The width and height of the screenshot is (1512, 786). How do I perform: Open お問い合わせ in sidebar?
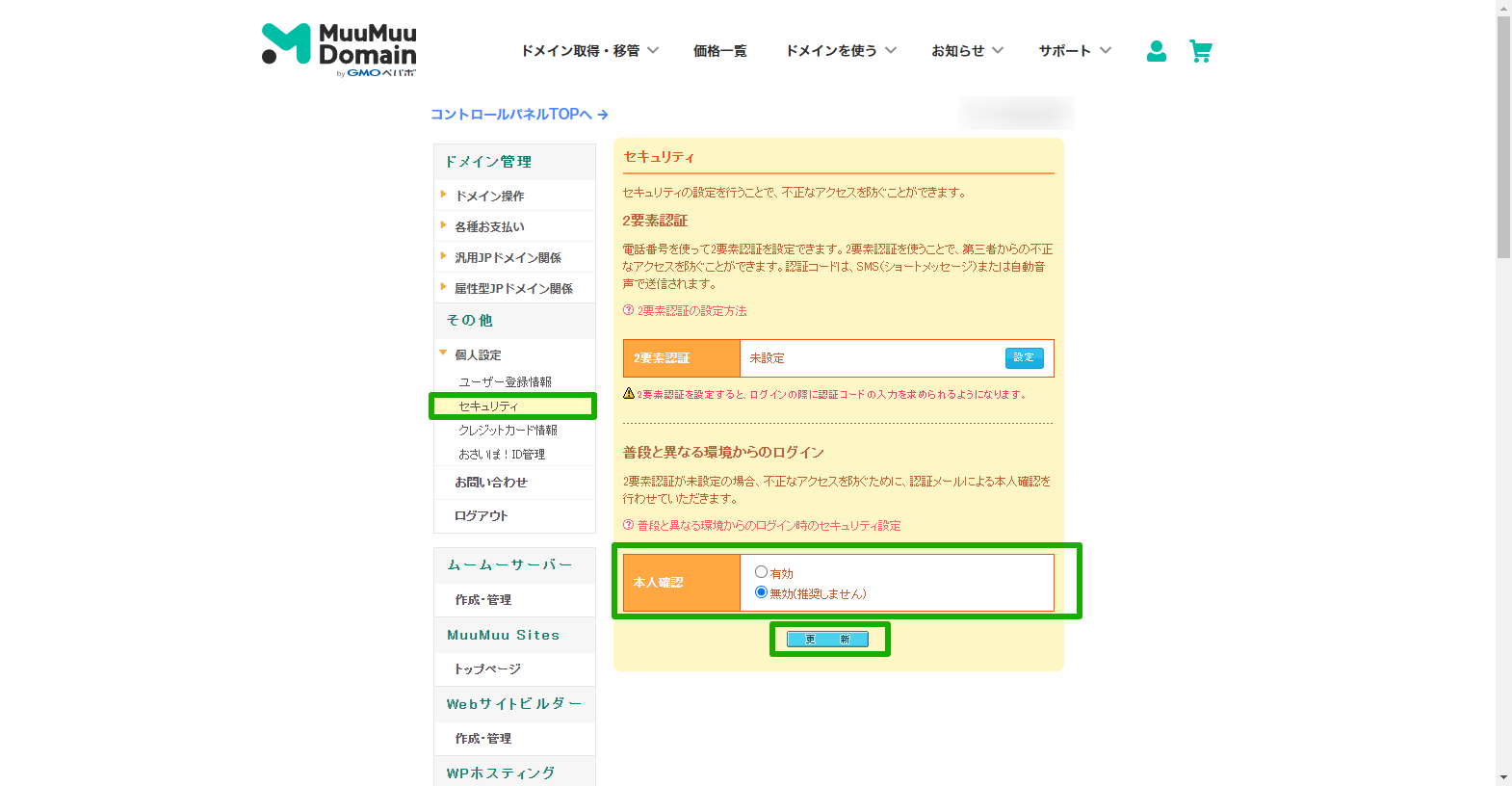tap(491, 482)
